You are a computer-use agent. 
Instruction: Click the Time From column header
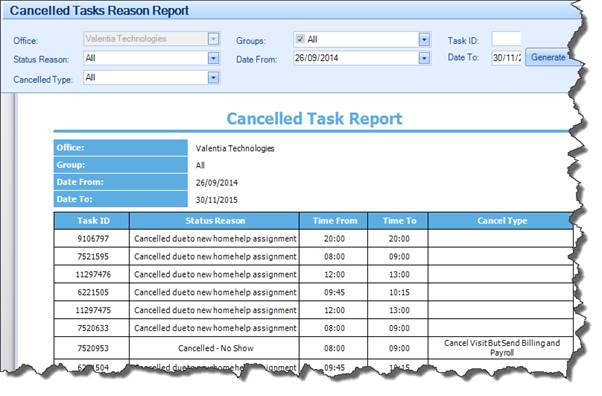[334, 221]
